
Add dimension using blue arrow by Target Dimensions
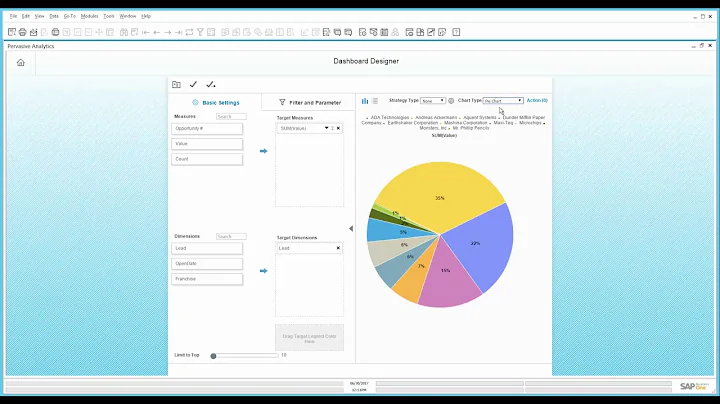[264, 271]
